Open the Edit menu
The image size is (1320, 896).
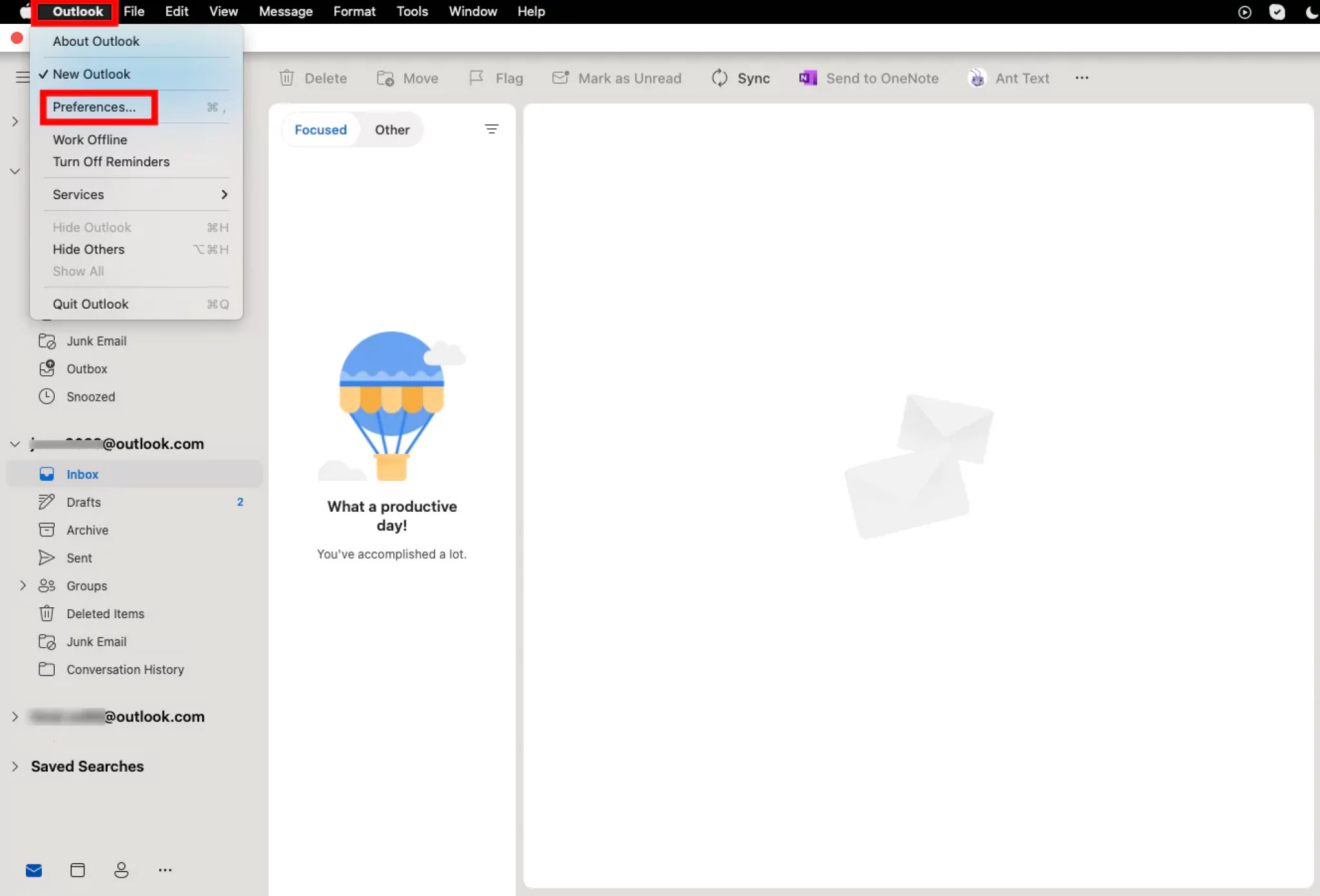tap(177, 12)
